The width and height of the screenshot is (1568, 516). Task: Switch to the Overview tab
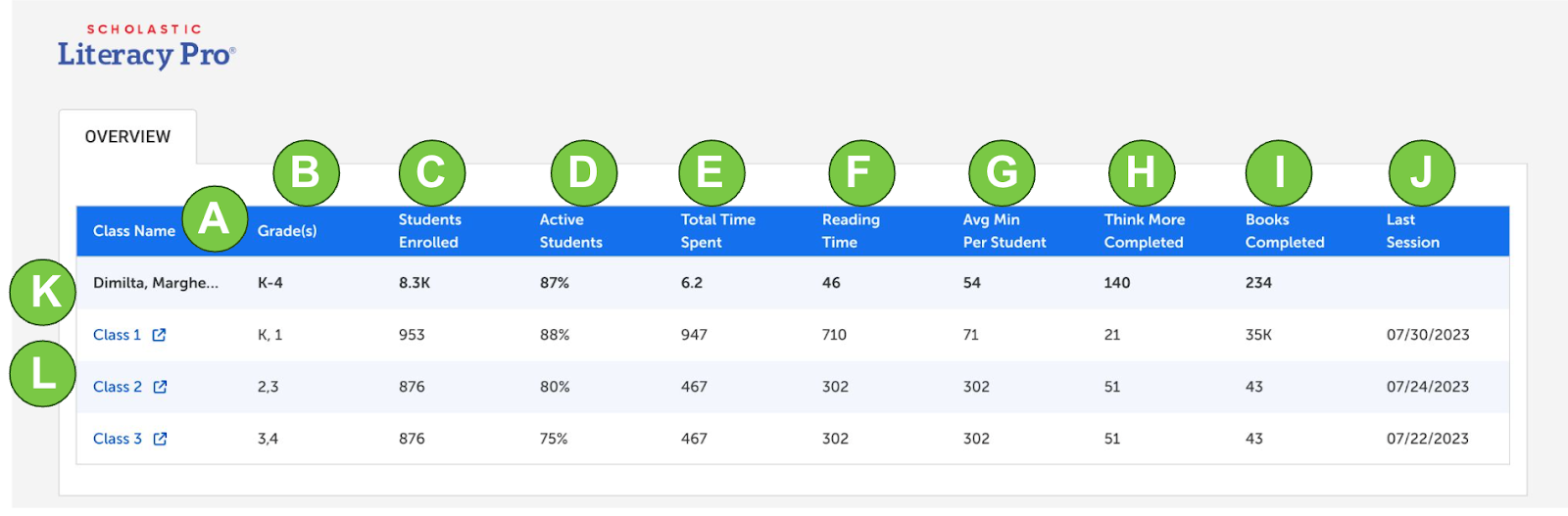tap(127, 137)
